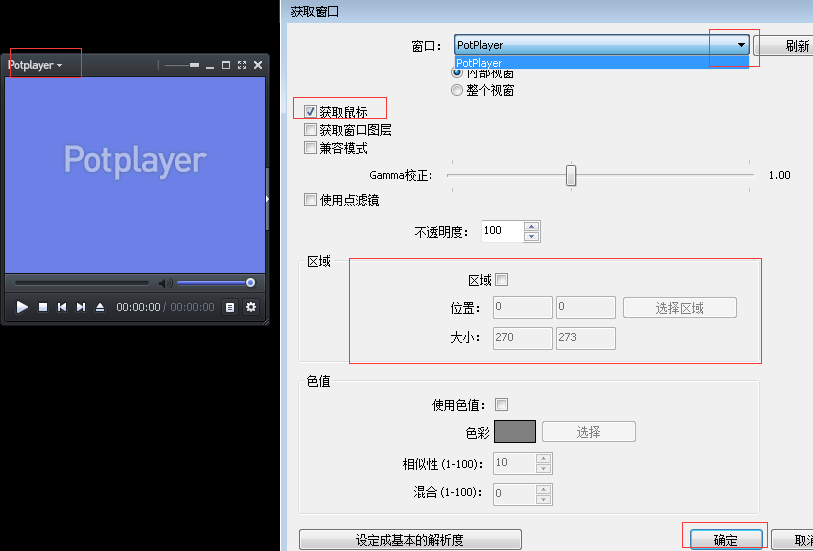This screenshot has width=813, height=551.
Task: Enable the 兼容模式 checkbox
Action: click(x=310, y=148)
